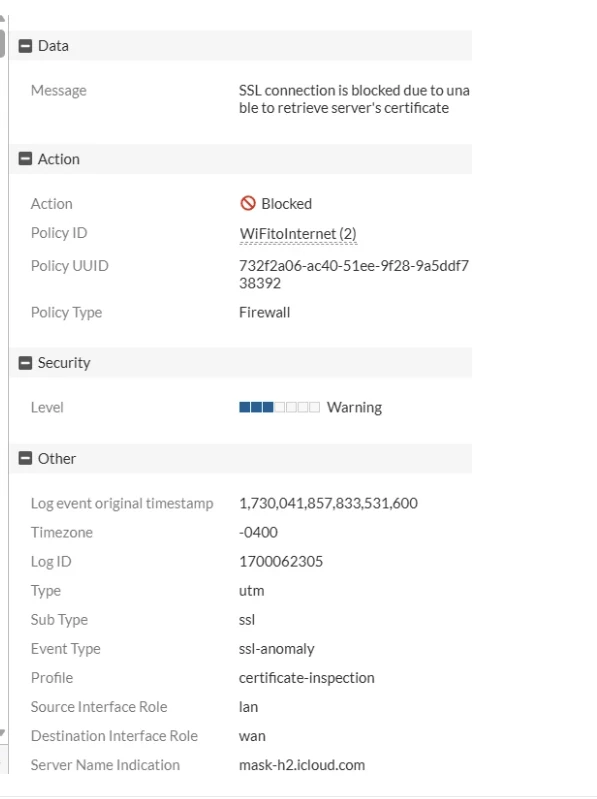Click the ssl-anomaly event type value

click(276, 649)
